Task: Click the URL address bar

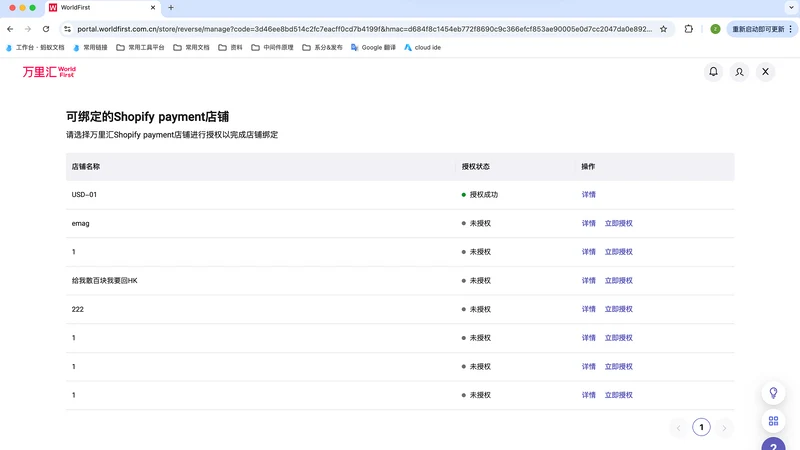Action: 364,29
